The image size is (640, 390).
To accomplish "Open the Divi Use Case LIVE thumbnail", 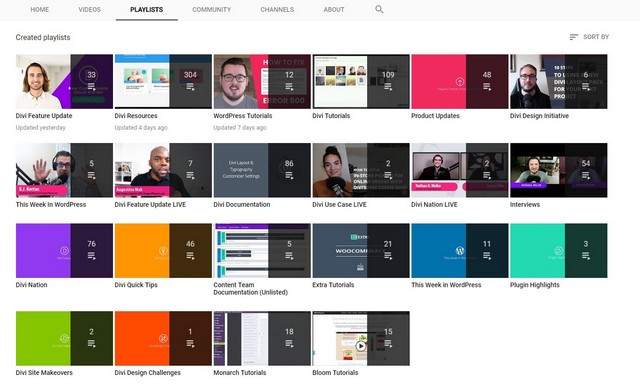I will (x=360, y=170).
